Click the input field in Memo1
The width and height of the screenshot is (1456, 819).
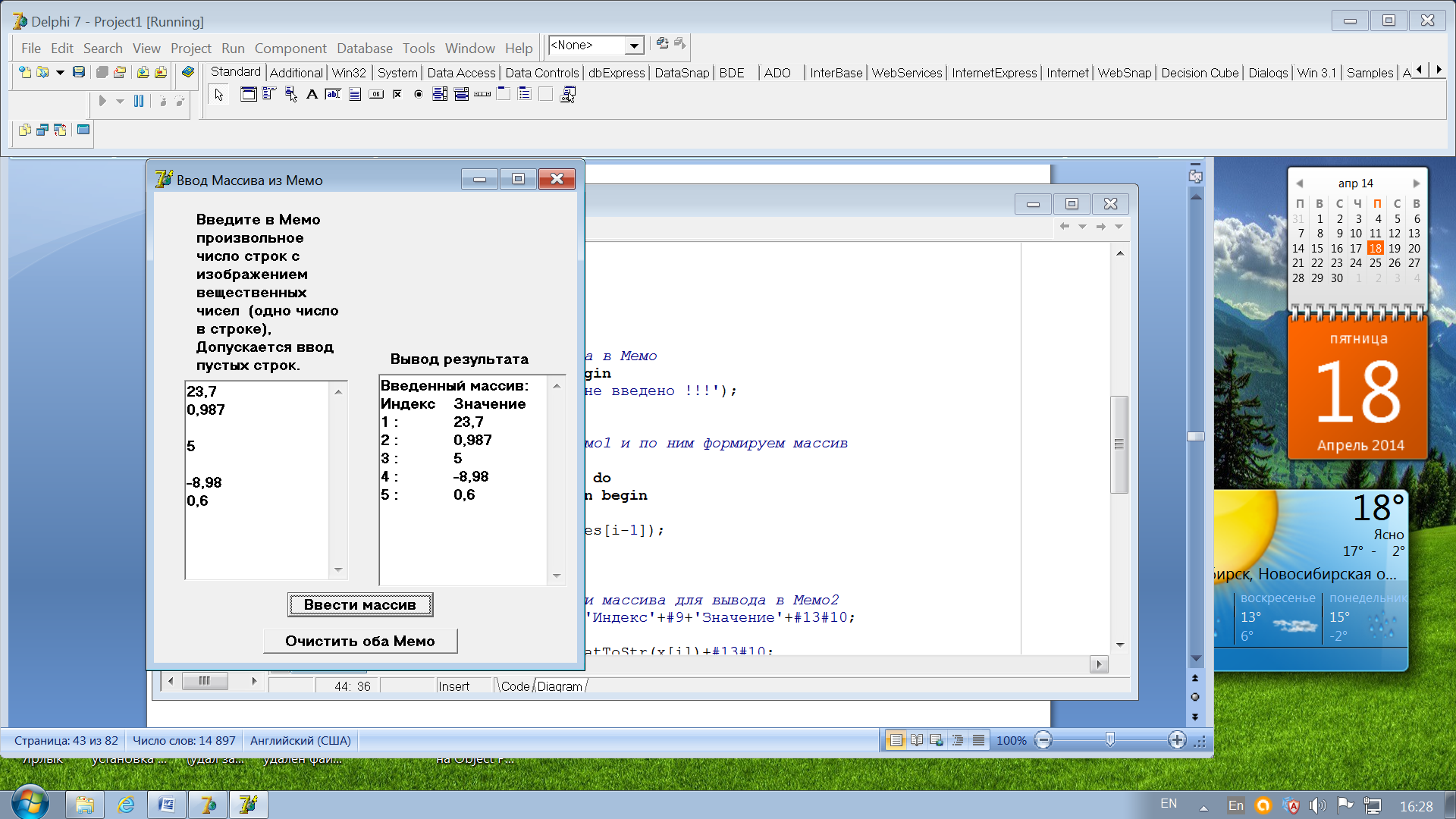[253, 480]
